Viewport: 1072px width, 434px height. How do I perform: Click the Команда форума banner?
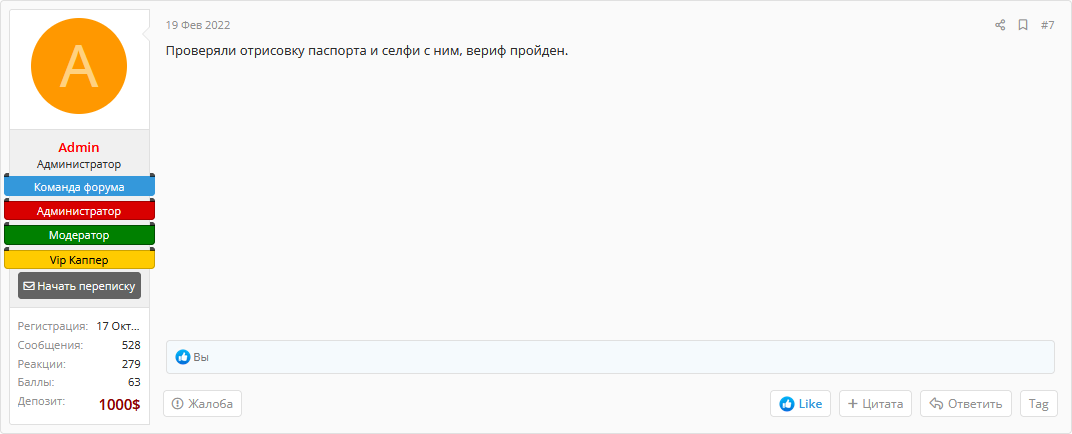pyautogui.click(x=79, y=187)
